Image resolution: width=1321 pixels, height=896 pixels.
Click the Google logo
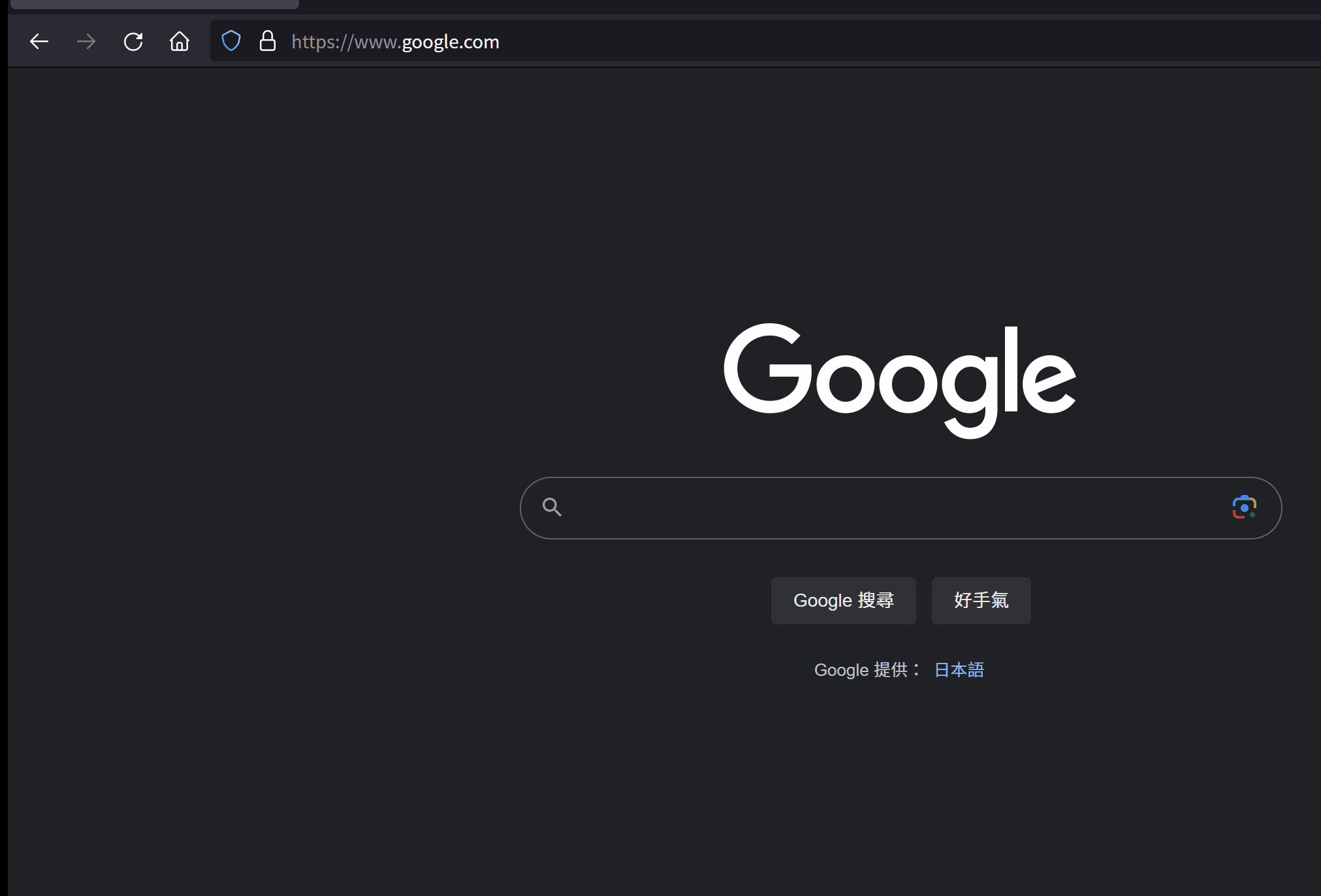tap(900, 377)
